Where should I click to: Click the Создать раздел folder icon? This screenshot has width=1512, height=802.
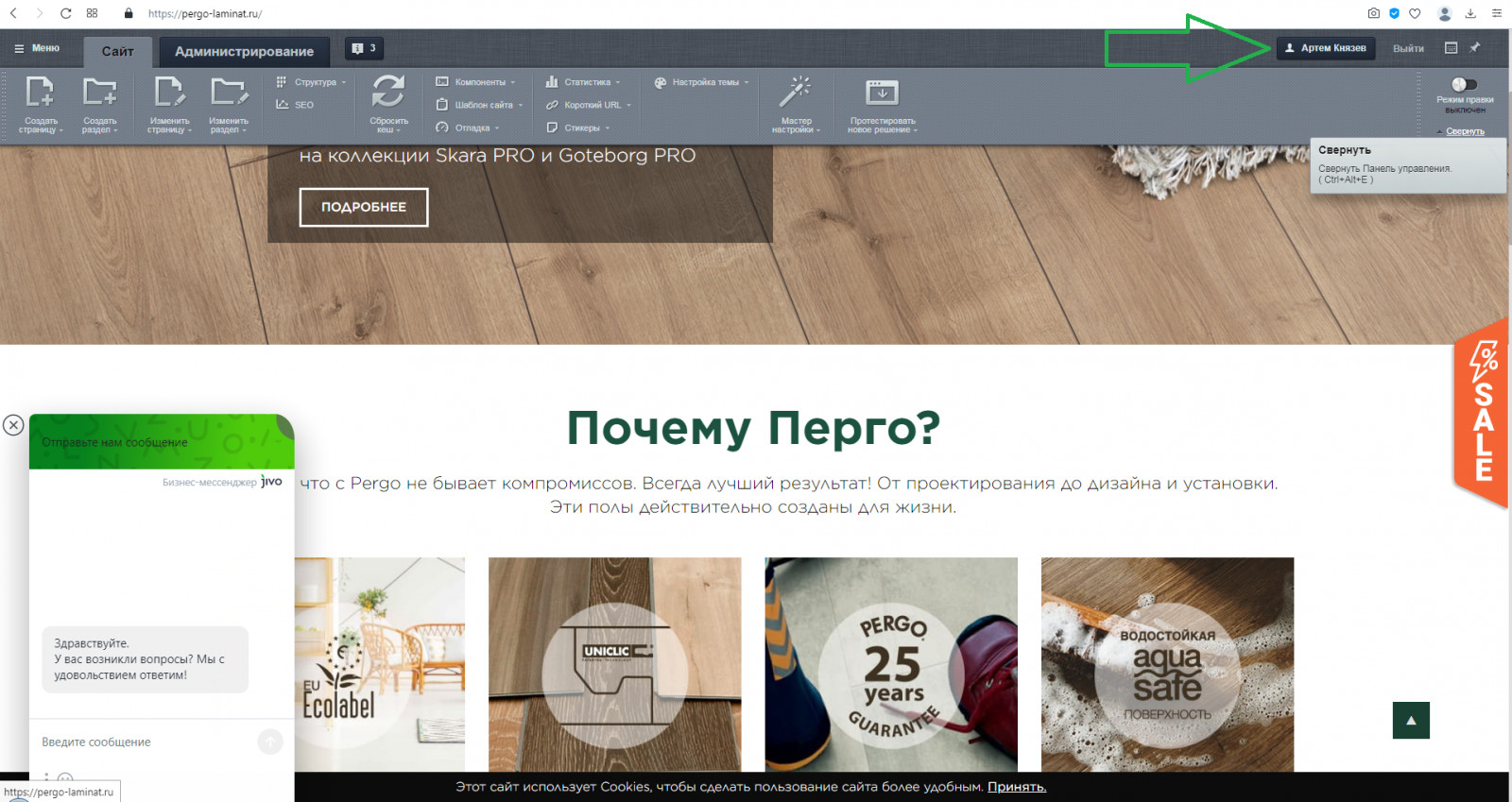click(99, 92)
